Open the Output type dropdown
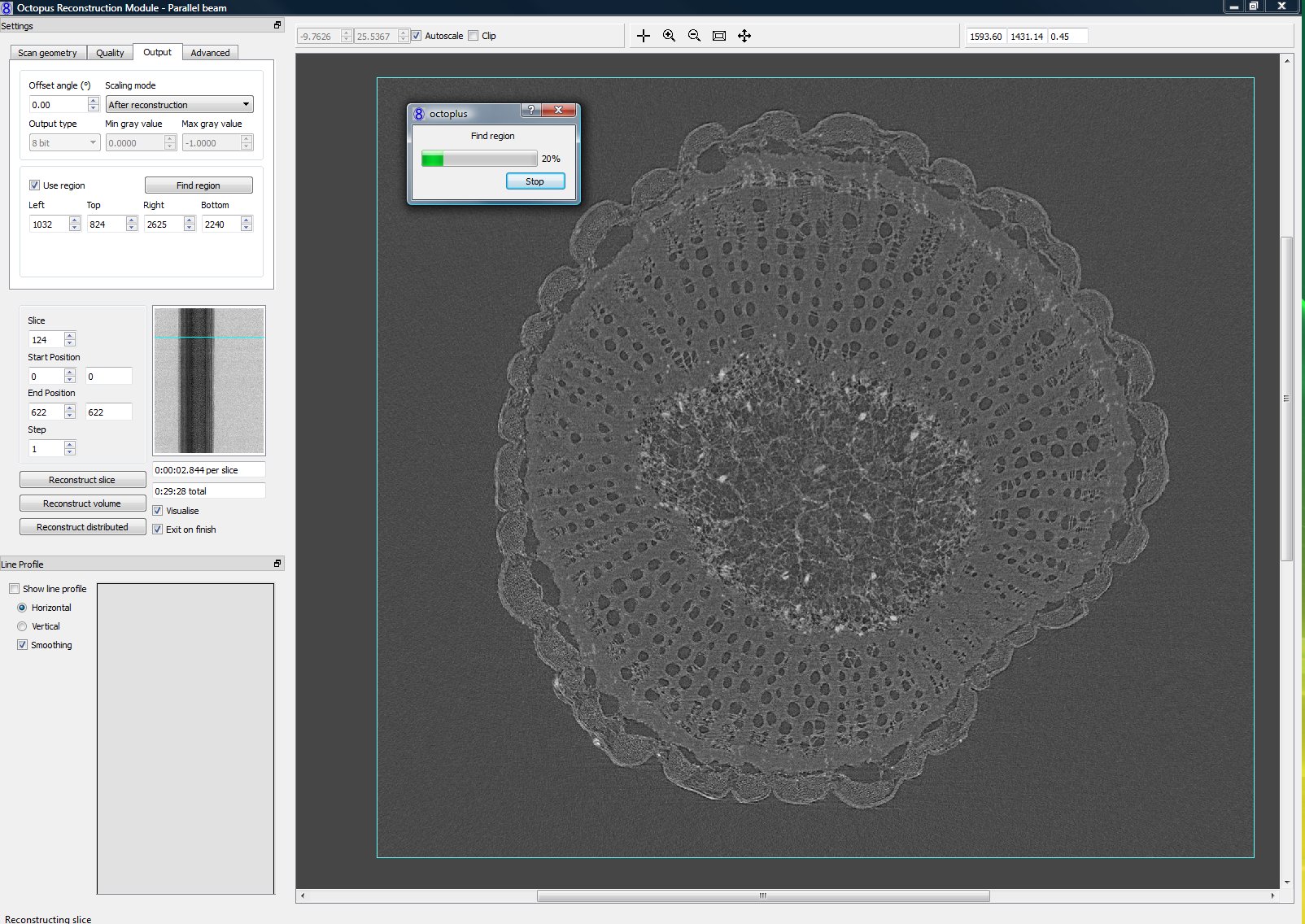Viewport: 1305px width, 924px height. [64, 143]
